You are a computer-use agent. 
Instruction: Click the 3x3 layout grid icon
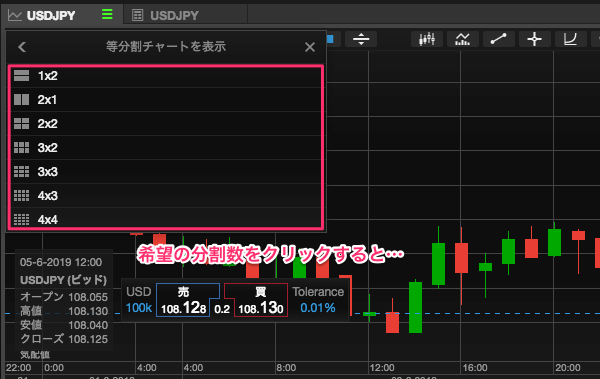(x=21, y=172)
